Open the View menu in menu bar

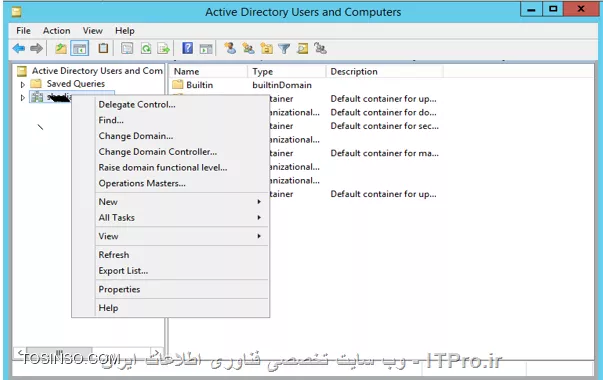tap(93, 31)
